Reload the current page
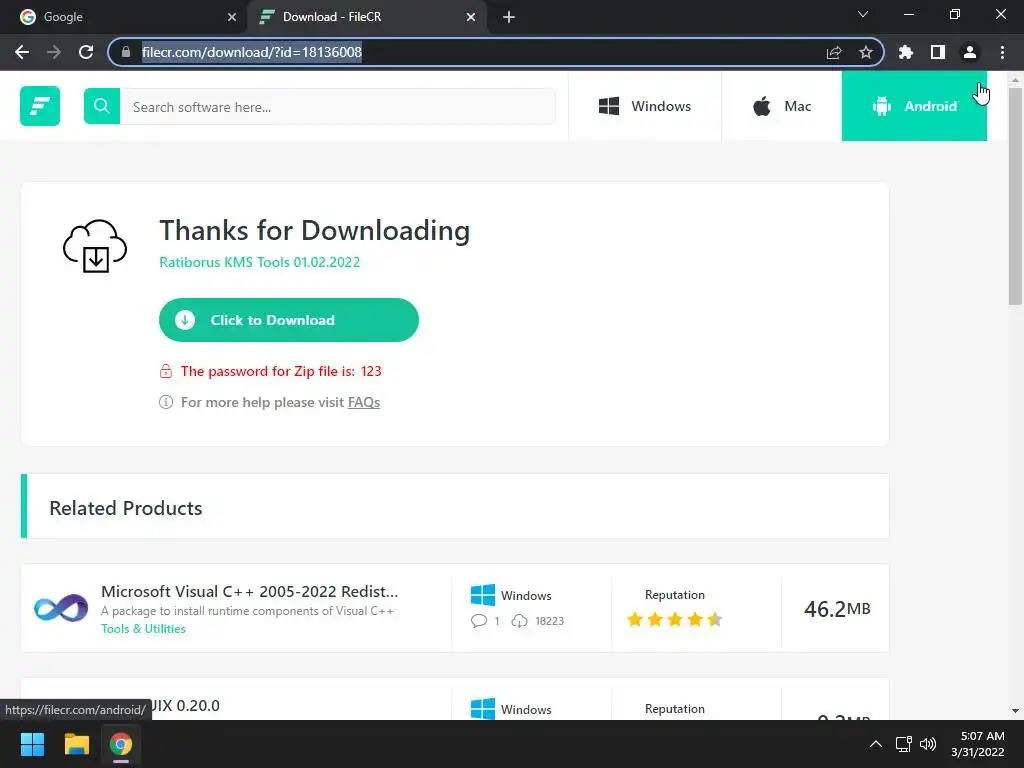The height and width of the screenshot is (768, 1024). [86, 52]
